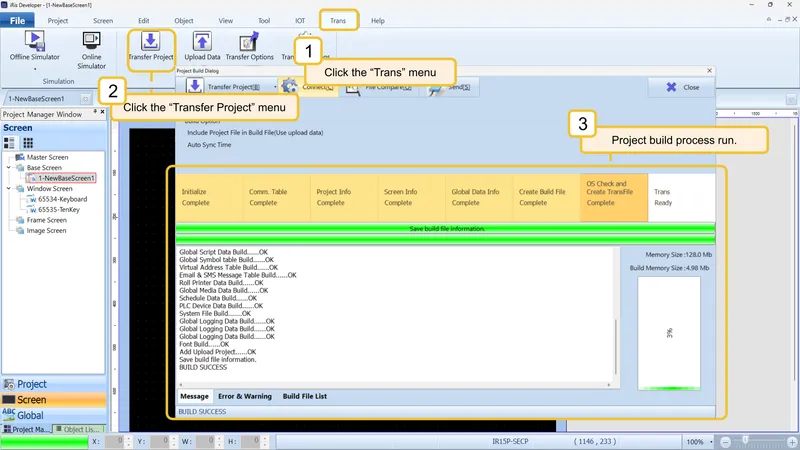800x450 pixels.
Task: Click the horizontal scrollbar of build log
Action: [x=395, y=385]
